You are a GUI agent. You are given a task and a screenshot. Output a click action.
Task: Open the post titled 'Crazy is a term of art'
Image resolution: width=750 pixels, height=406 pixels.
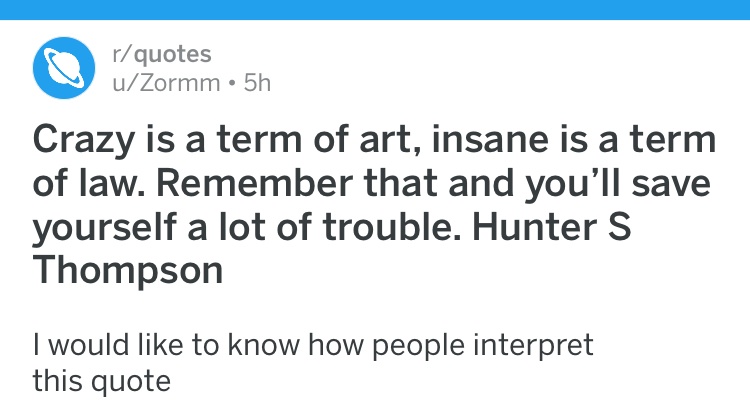click(374, 204)
